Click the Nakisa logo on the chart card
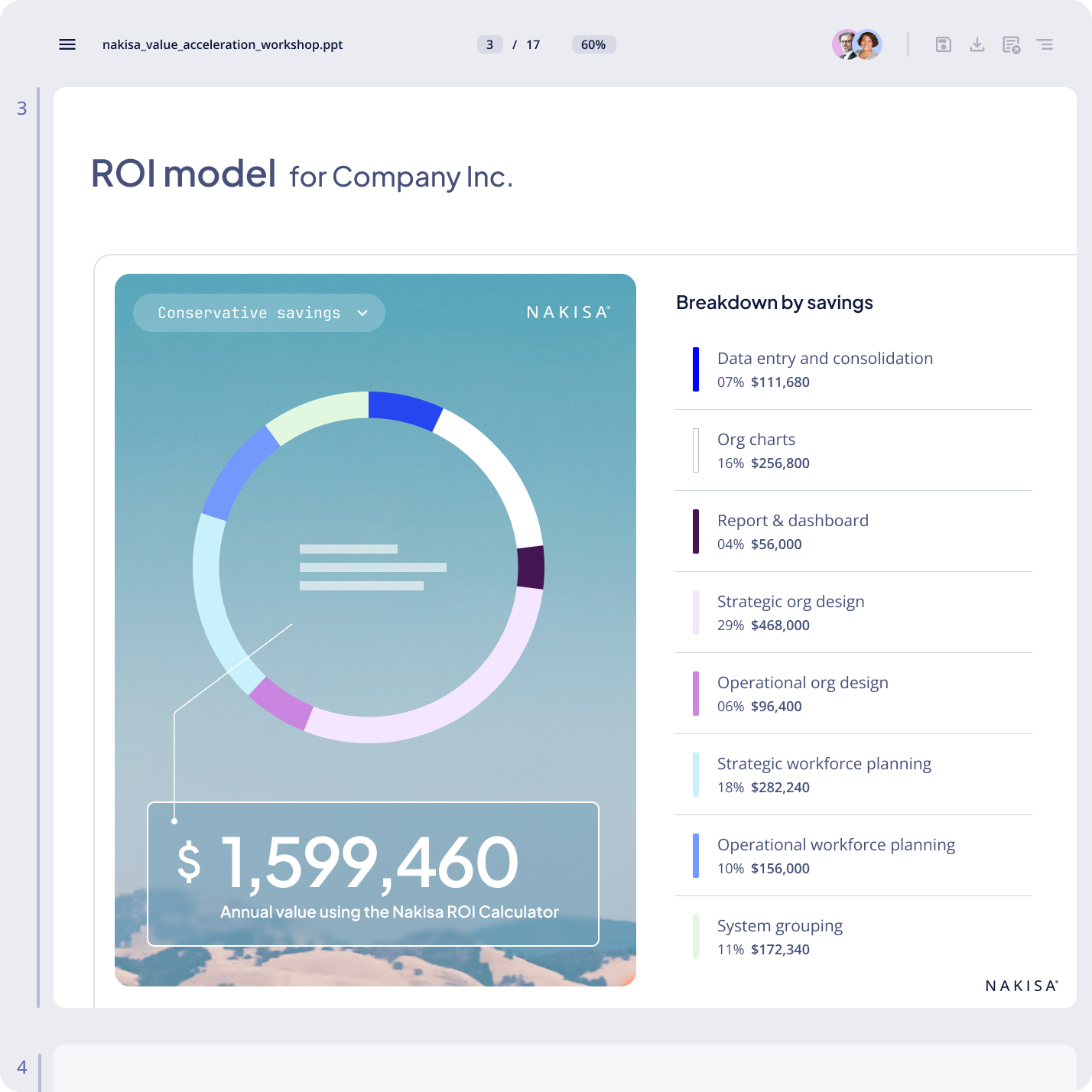1092x1092 pixels. (x=567, y=312)
